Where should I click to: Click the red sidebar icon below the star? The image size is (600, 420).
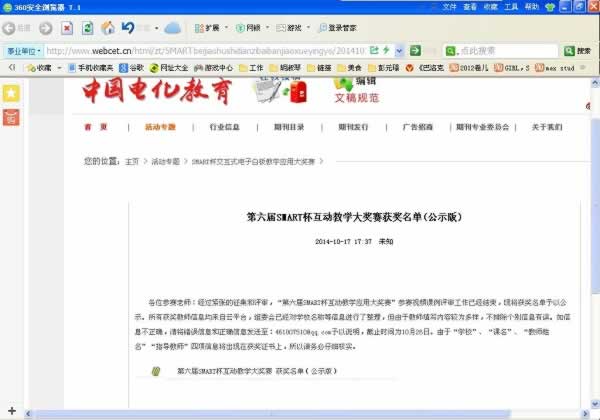tap(11, 117)
